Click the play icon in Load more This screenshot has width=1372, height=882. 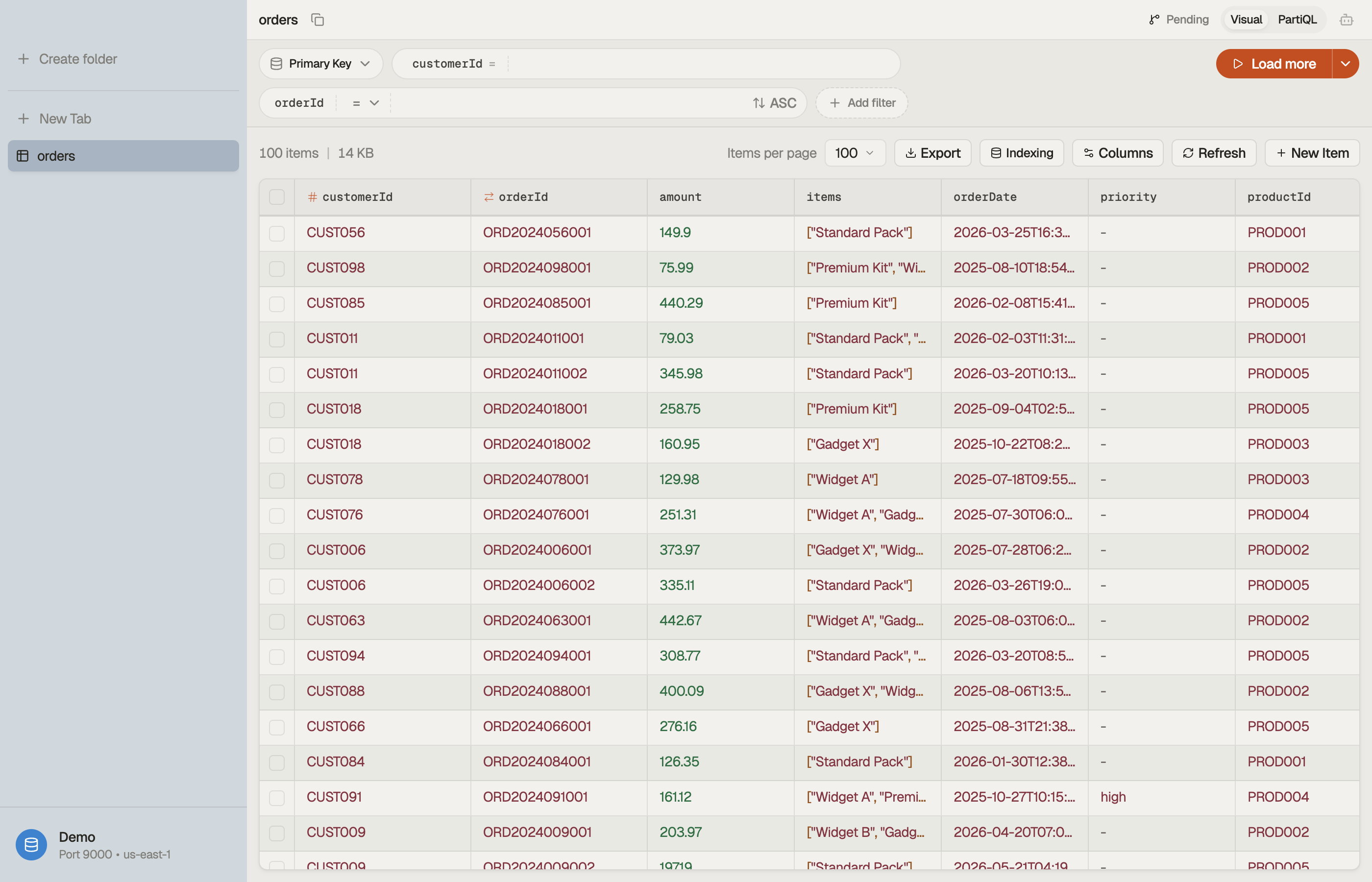coord(1237,64)
